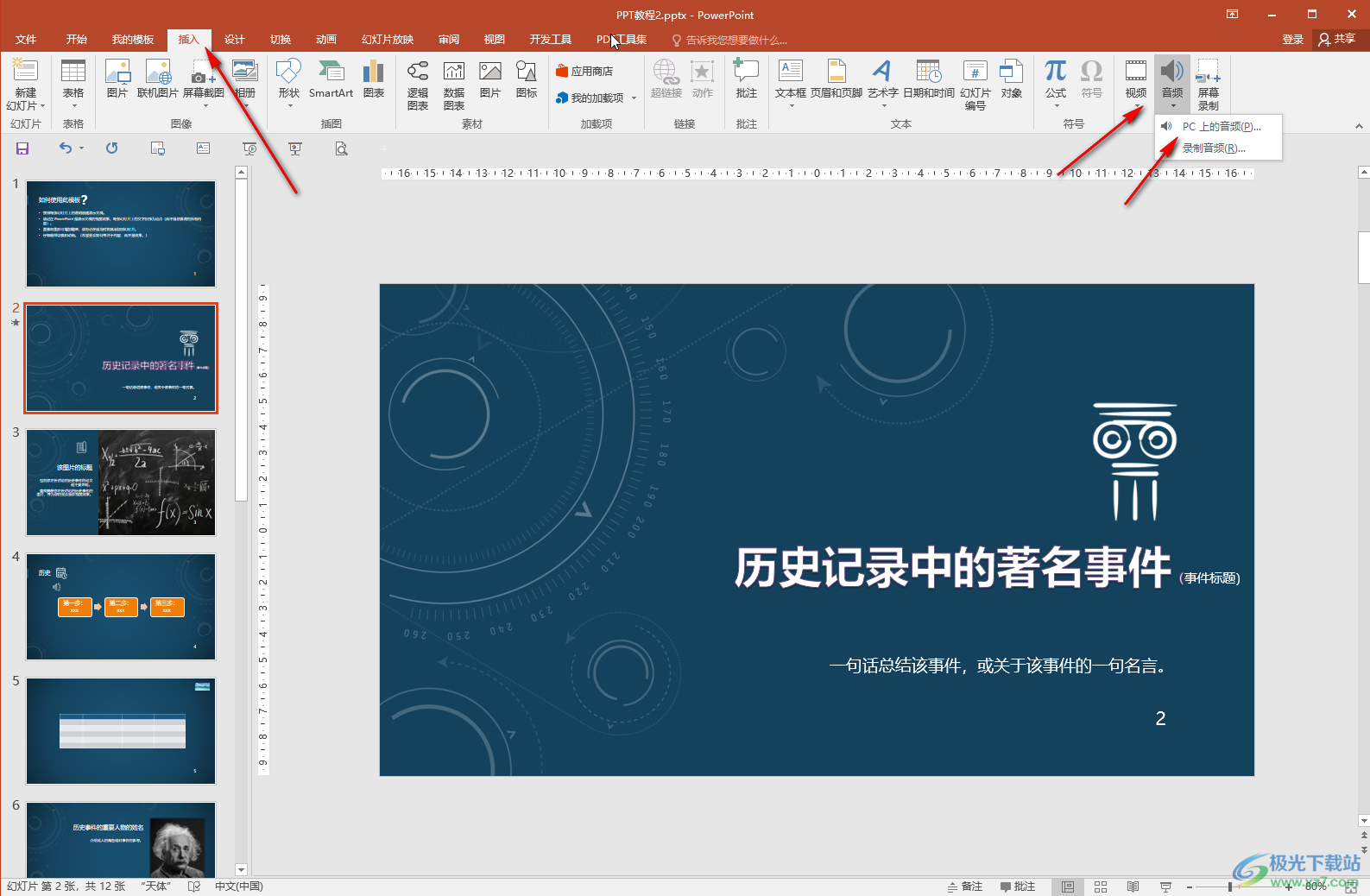The width and height of the screenshot is (1370, 896).
Task: Toggle Comments (批注) pane in status bar
Action: point(1018,887)
